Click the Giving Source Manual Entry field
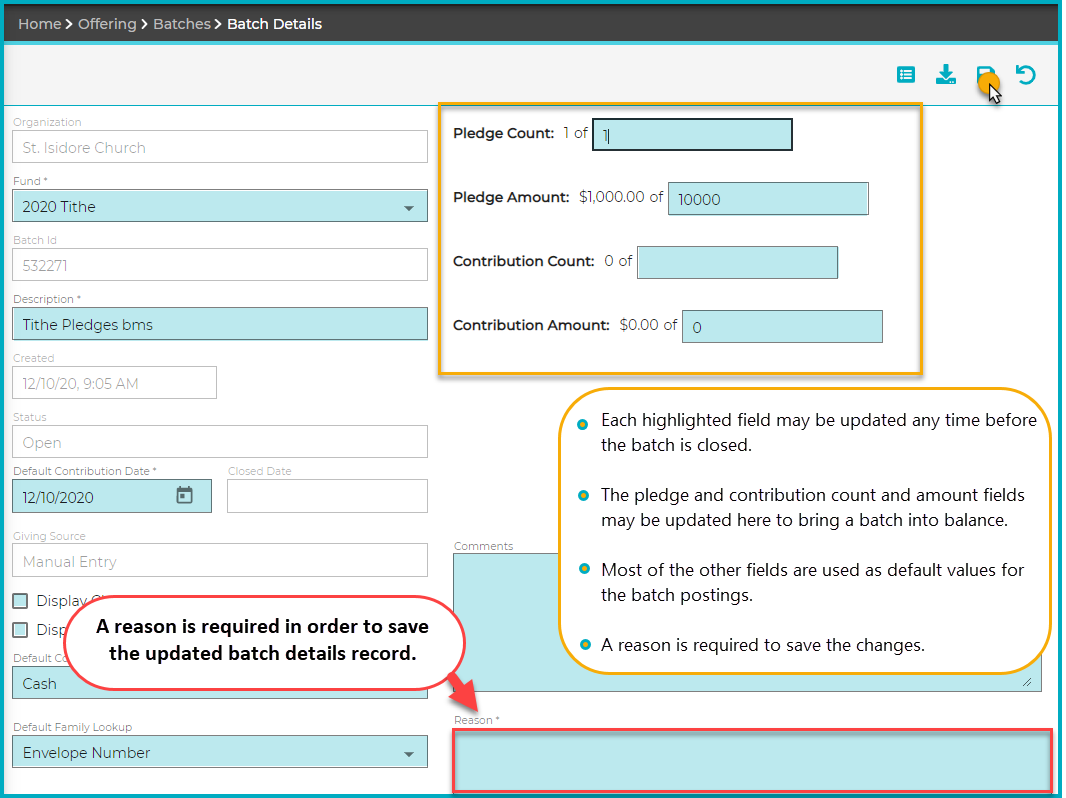The image size is (1066, 798). (220, 560)
